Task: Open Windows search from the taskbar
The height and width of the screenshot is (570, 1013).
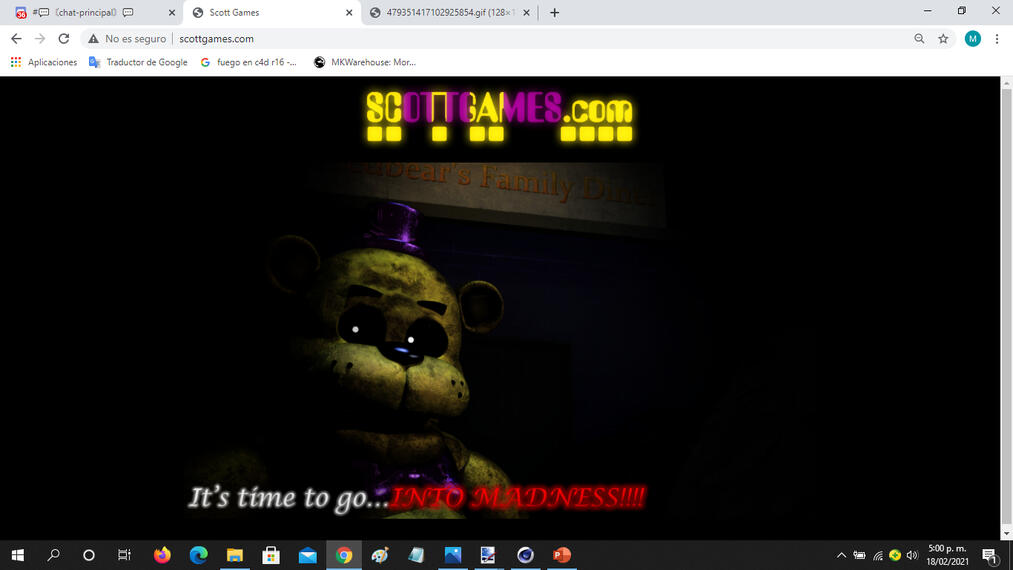Action: tap(54, 555)
